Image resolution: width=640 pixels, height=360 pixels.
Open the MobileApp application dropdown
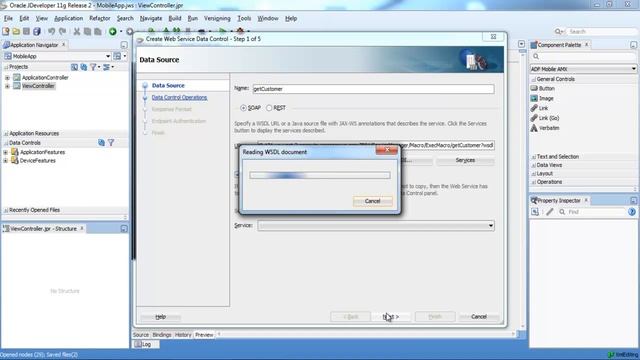click(108, 56)
